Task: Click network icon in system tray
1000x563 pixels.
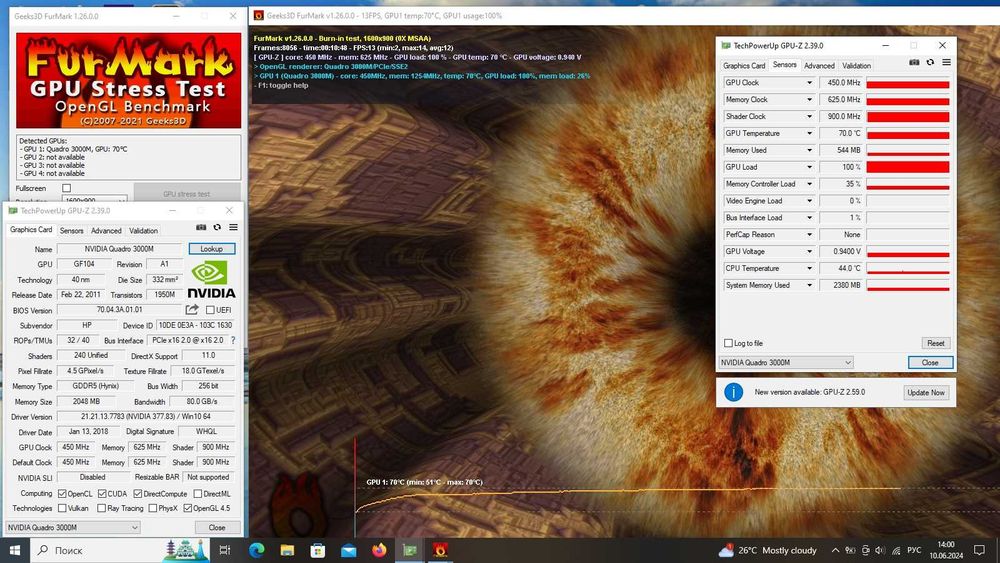Action: click(x=896, y=550)
